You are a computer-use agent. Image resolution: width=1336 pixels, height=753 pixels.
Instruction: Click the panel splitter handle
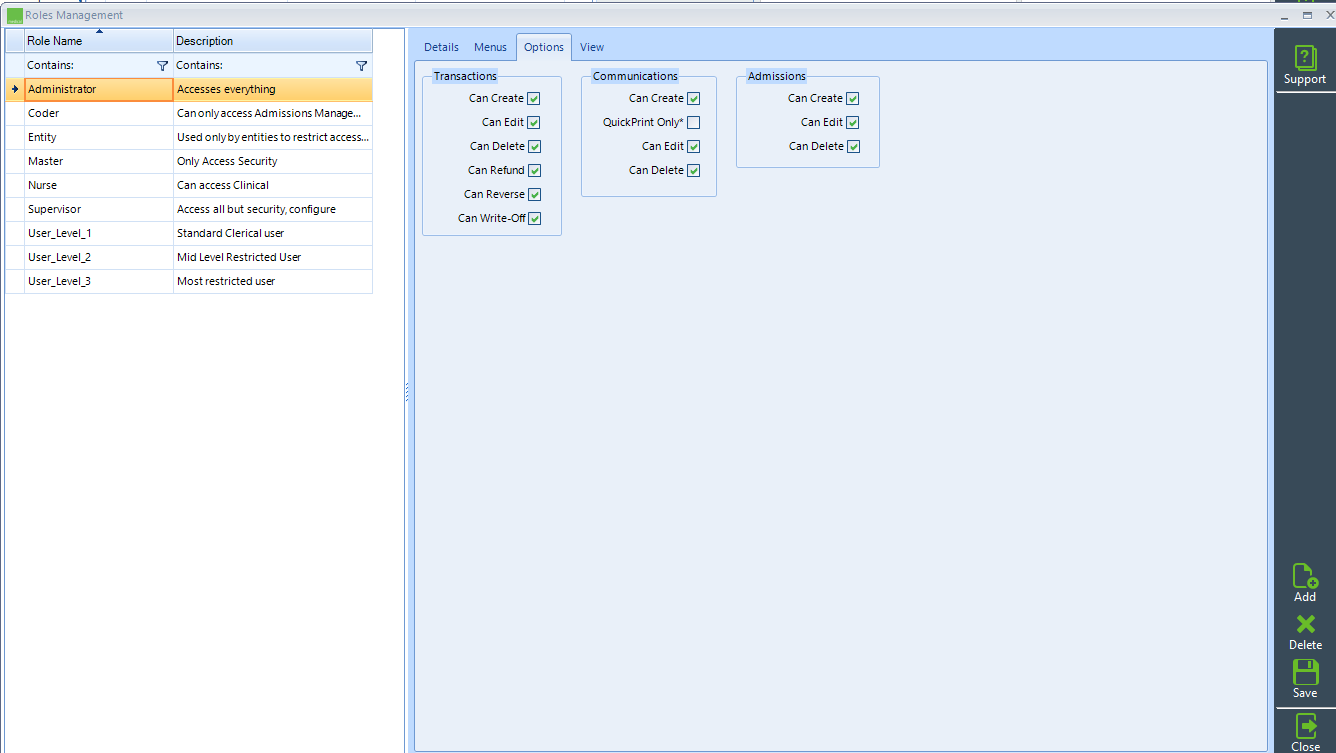407,391
